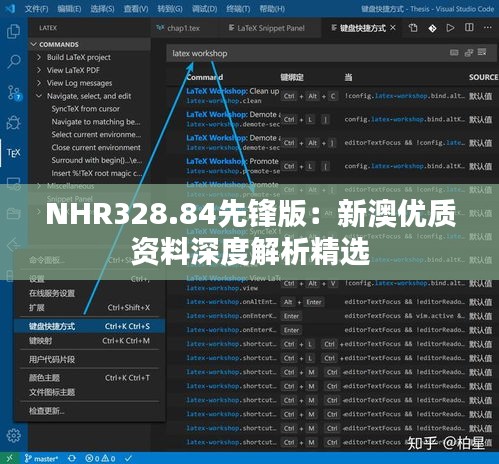Screen dimensions: 499x464
Task: Open the 文件(F) menu
Action: coord(36,9)
